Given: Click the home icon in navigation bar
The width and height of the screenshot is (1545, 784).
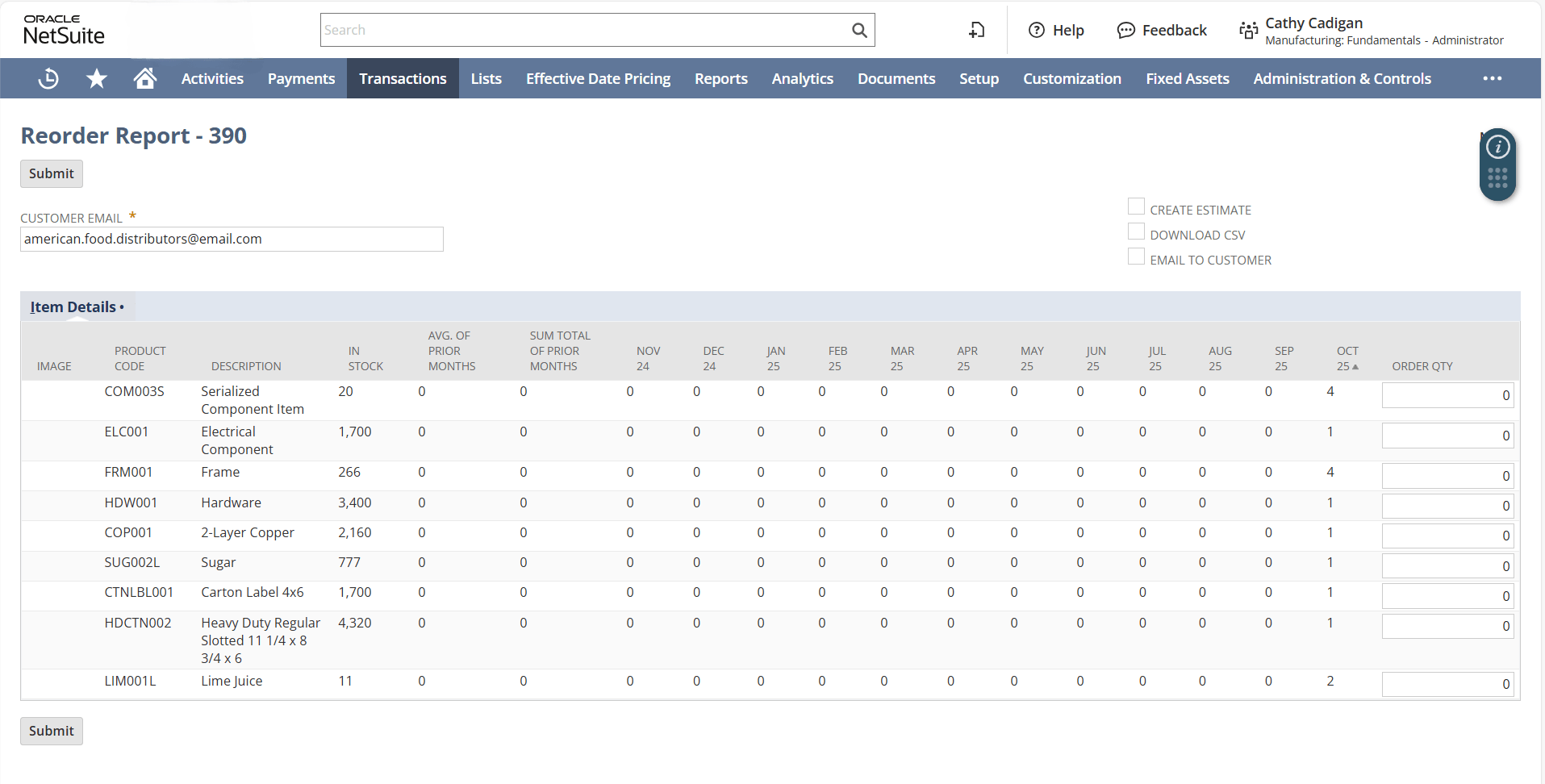Looking at the screenshot, I should 144,78.
